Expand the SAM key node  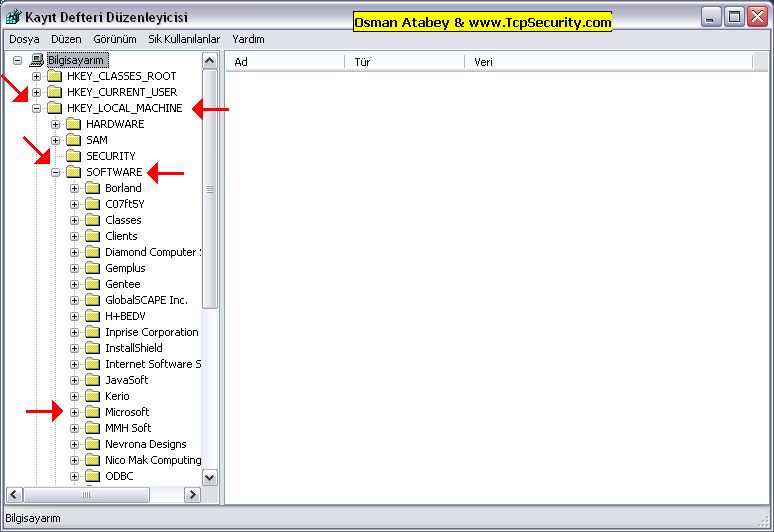(x=56, y=140)
